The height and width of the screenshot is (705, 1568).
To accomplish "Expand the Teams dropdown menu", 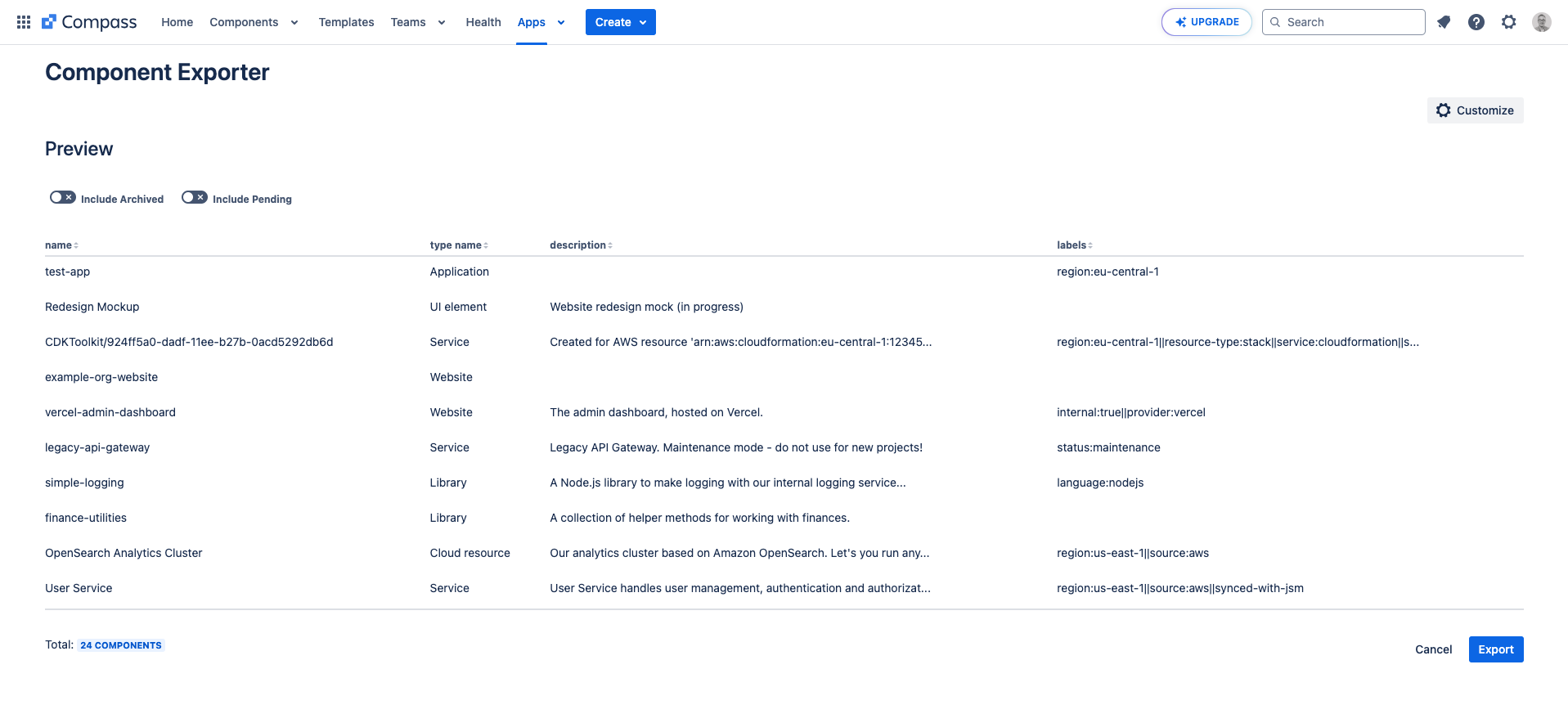I will click(418, 22).
